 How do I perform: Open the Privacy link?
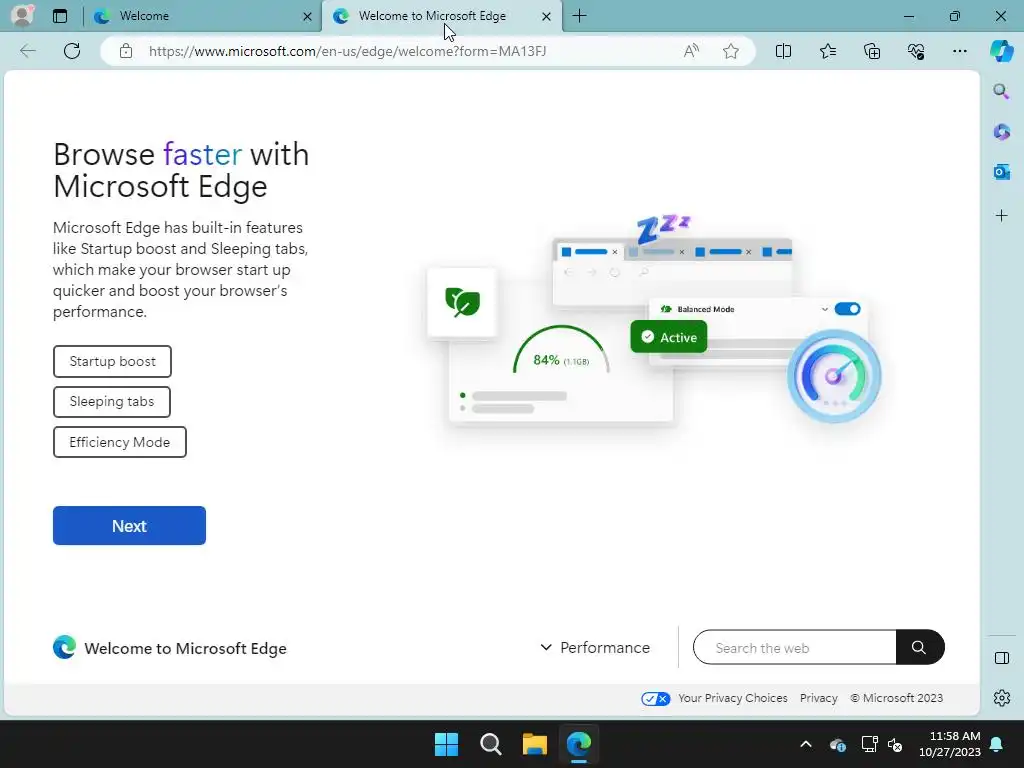(818, 698)
